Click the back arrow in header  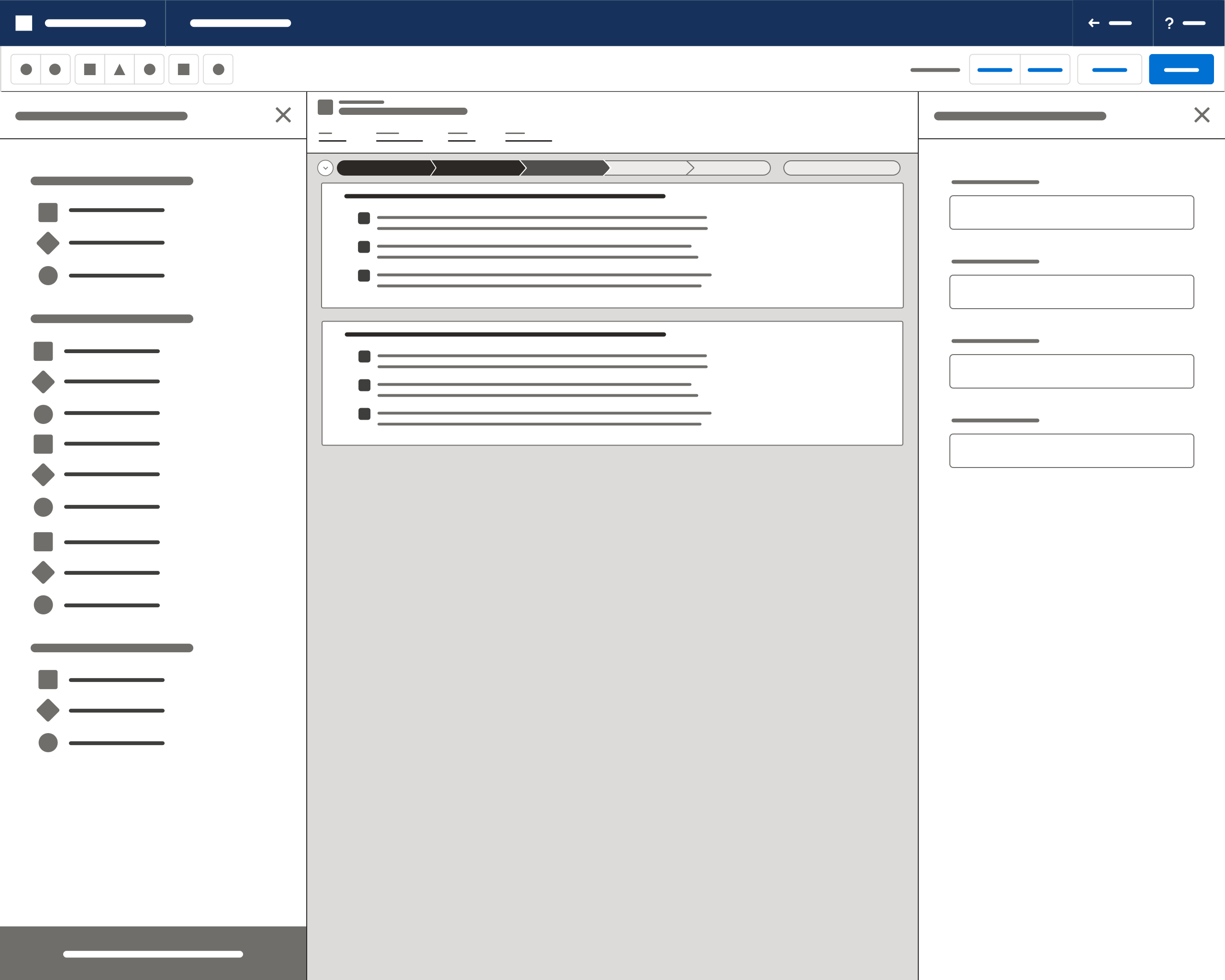click(x=1094, y=23)
